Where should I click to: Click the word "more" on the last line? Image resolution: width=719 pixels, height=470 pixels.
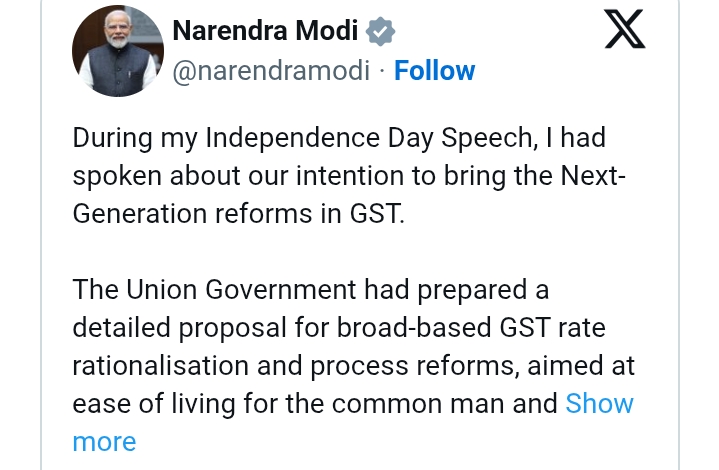click(104, 441)
